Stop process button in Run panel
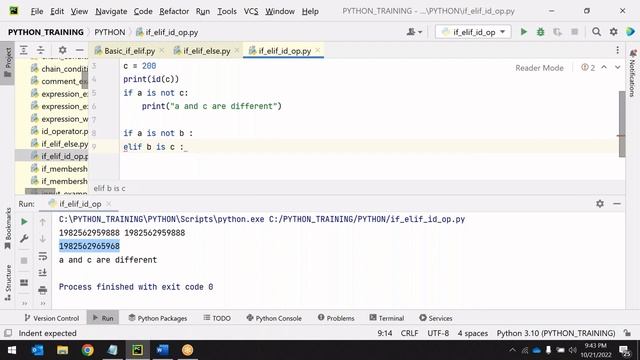640x360 pixels. coord(24,260)
